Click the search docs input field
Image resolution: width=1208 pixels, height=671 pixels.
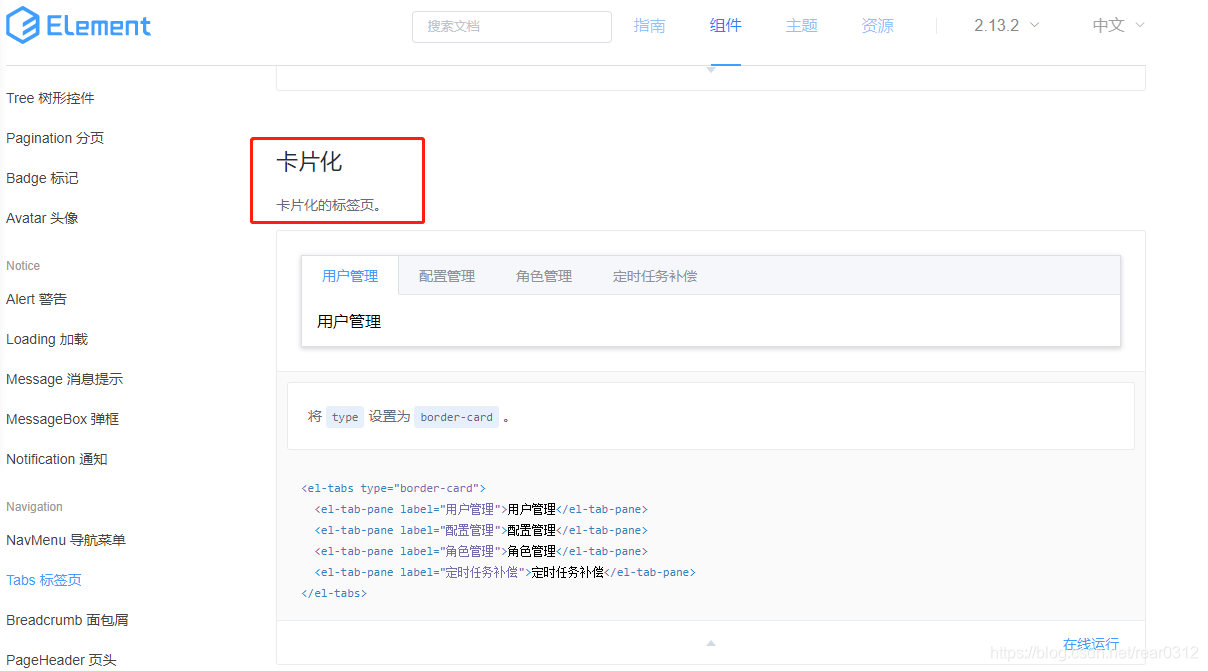[x=512, y=27]
